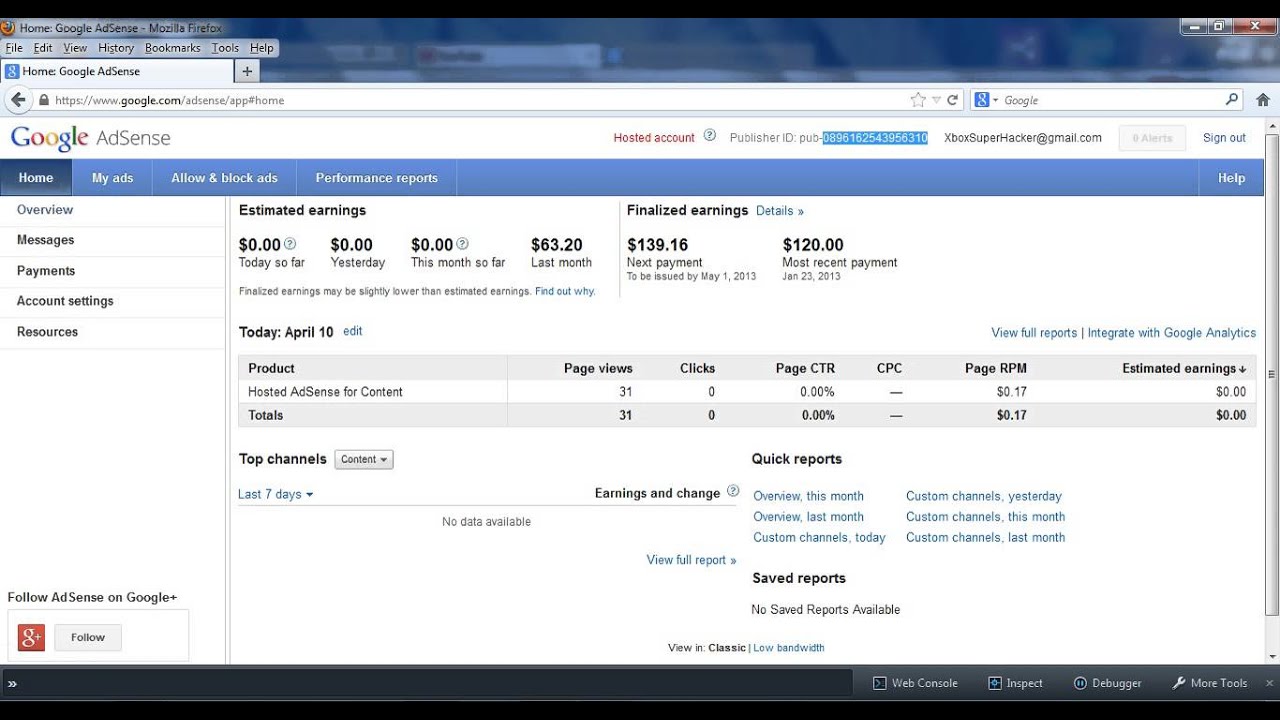
Task: Open the History menu
Action: point(116,48)
